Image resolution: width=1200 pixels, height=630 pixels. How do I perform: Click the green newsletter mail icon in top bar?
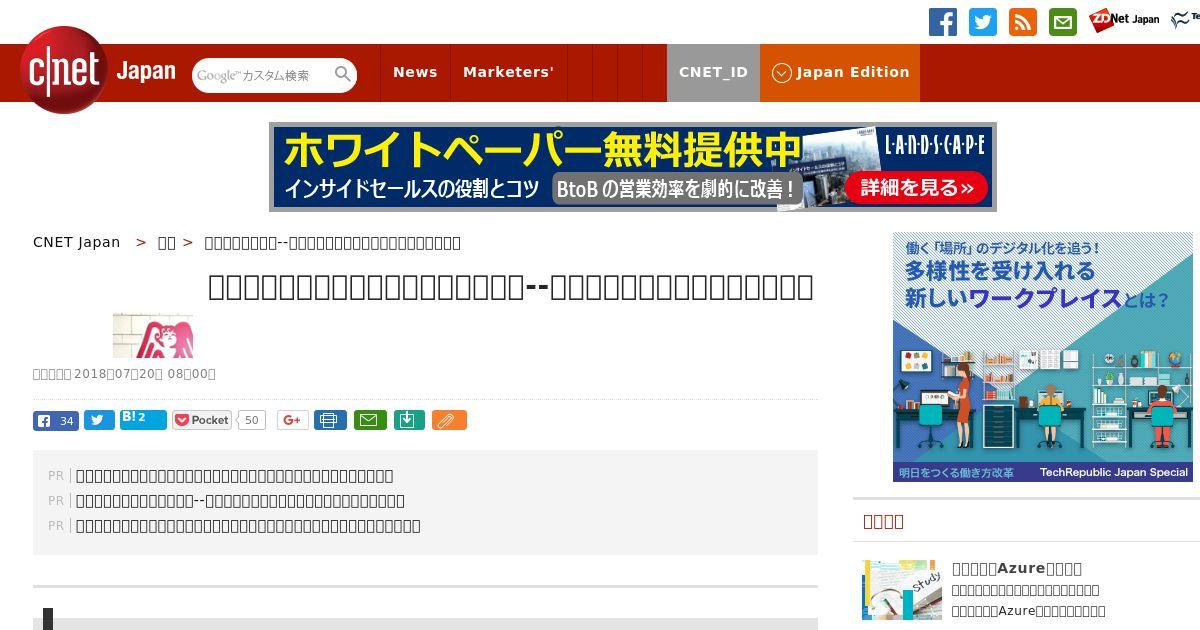point(1063,22)
